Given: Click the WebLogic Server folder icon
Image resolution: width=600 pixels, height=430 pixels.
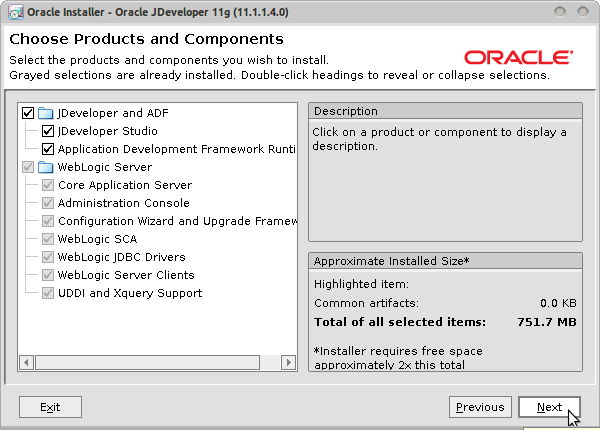Looking at the screenshot, I should [x=46, y=167].
